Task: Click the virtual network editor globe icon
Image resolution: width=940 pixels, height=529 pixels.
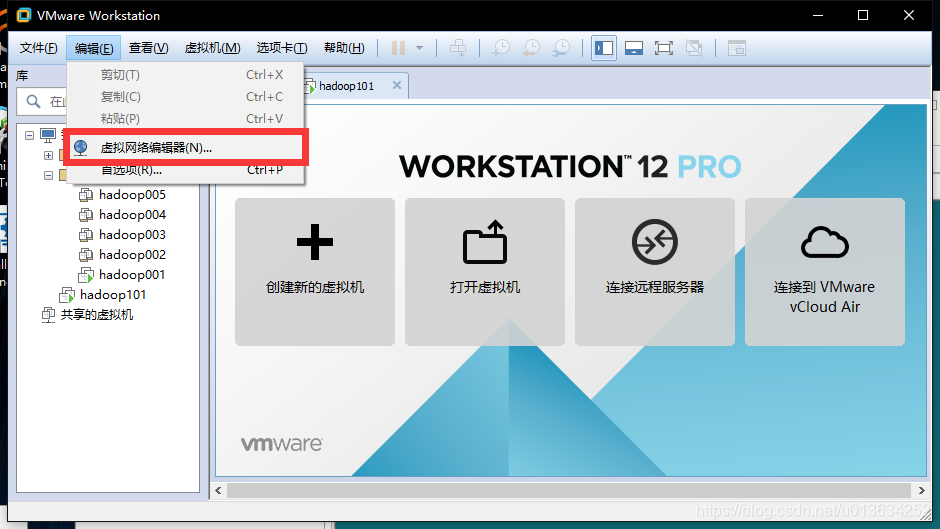Action: point(81,148)
